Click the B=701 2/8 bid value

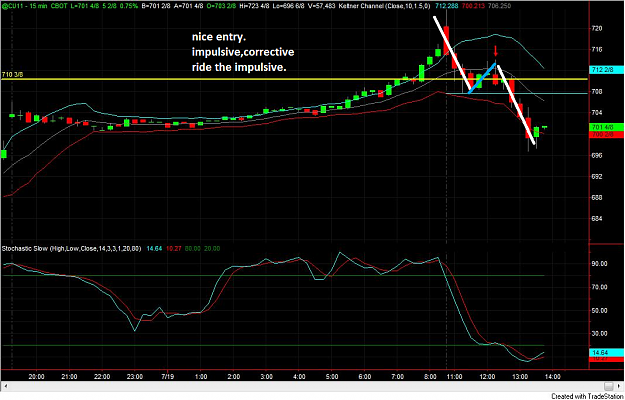pos(157,6)
